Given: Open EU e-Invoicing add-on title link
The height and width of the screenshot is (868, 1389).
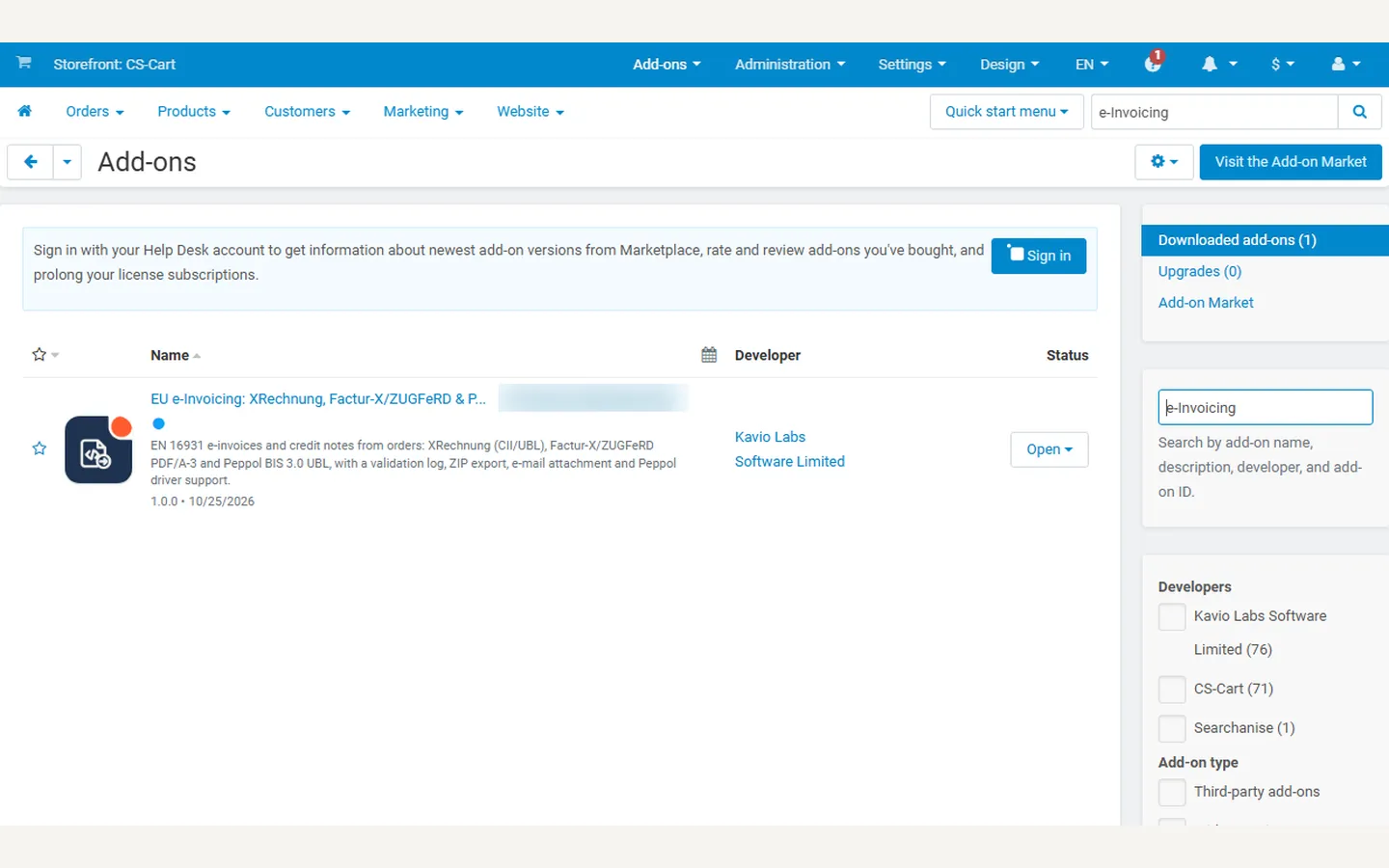Looking at the screenshot, I should [318, 398].
